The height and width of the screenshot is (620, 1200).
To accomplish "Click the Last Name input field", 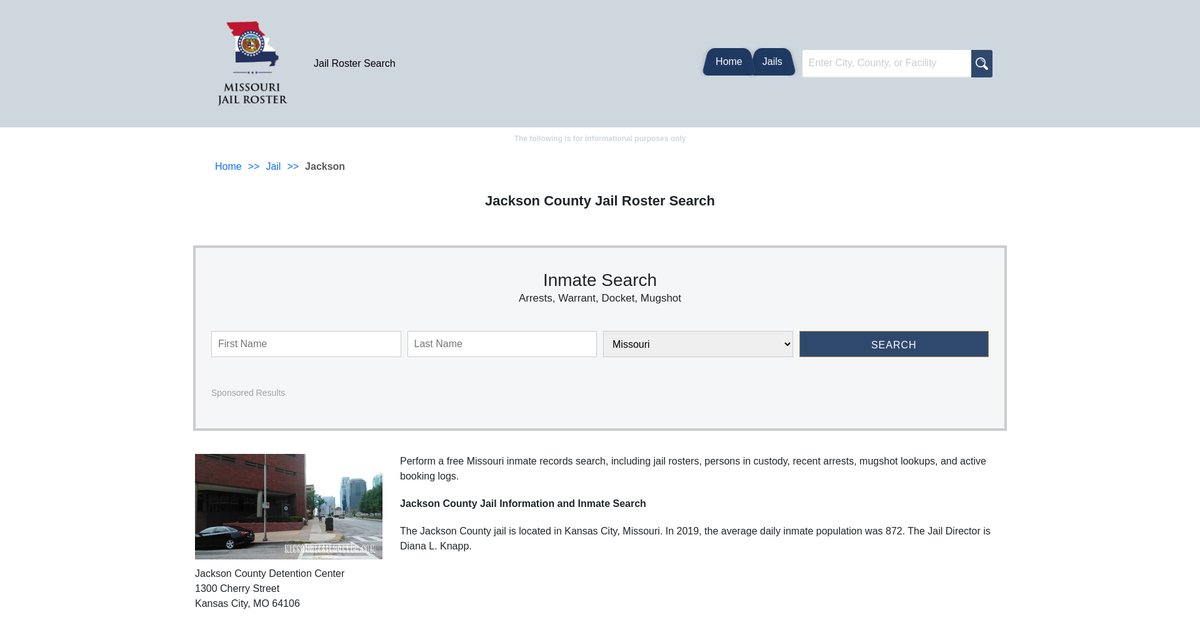I will tap(502, 344).
